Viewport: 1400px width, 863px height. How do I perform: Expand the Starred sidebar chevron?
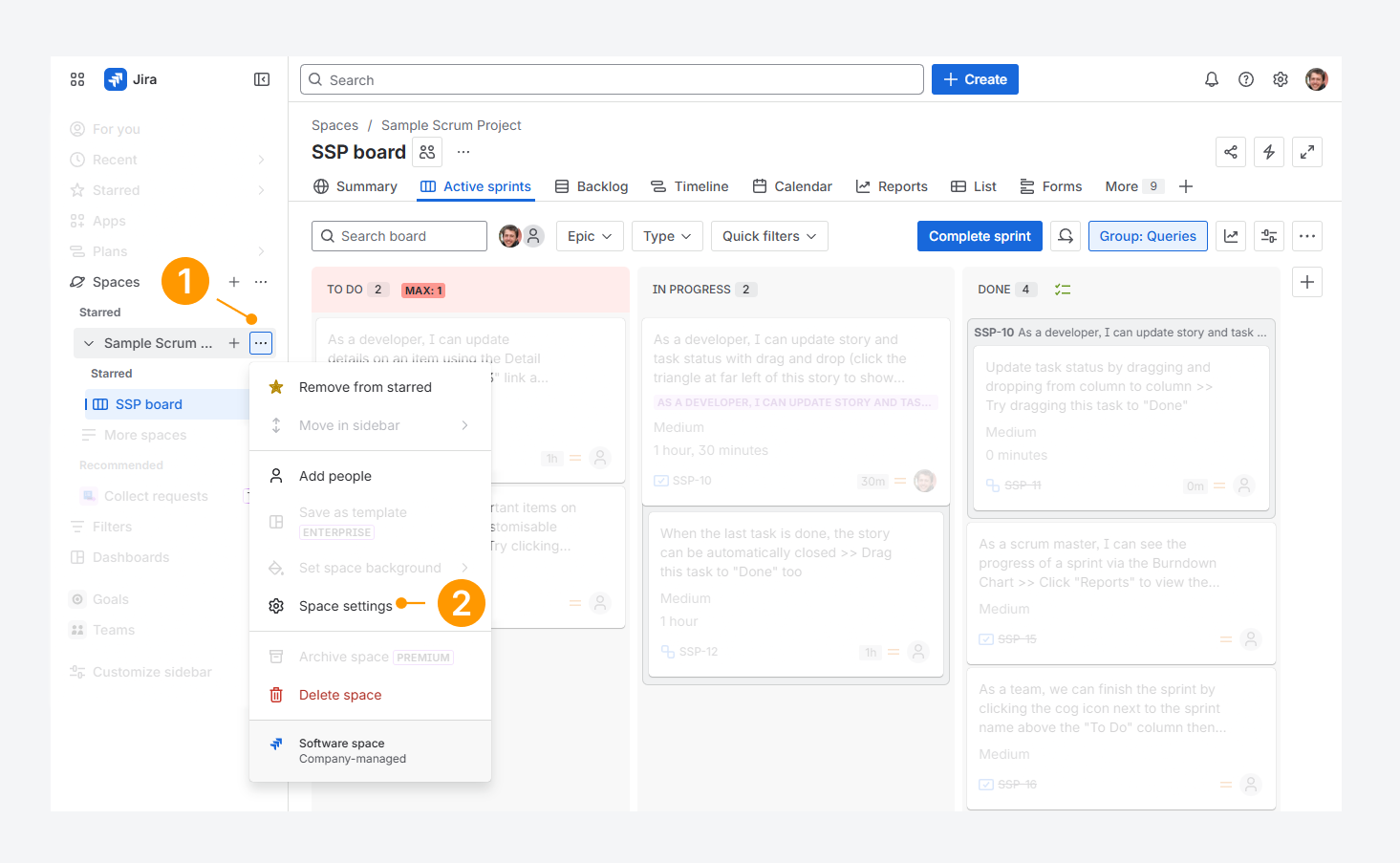[261, 190]
